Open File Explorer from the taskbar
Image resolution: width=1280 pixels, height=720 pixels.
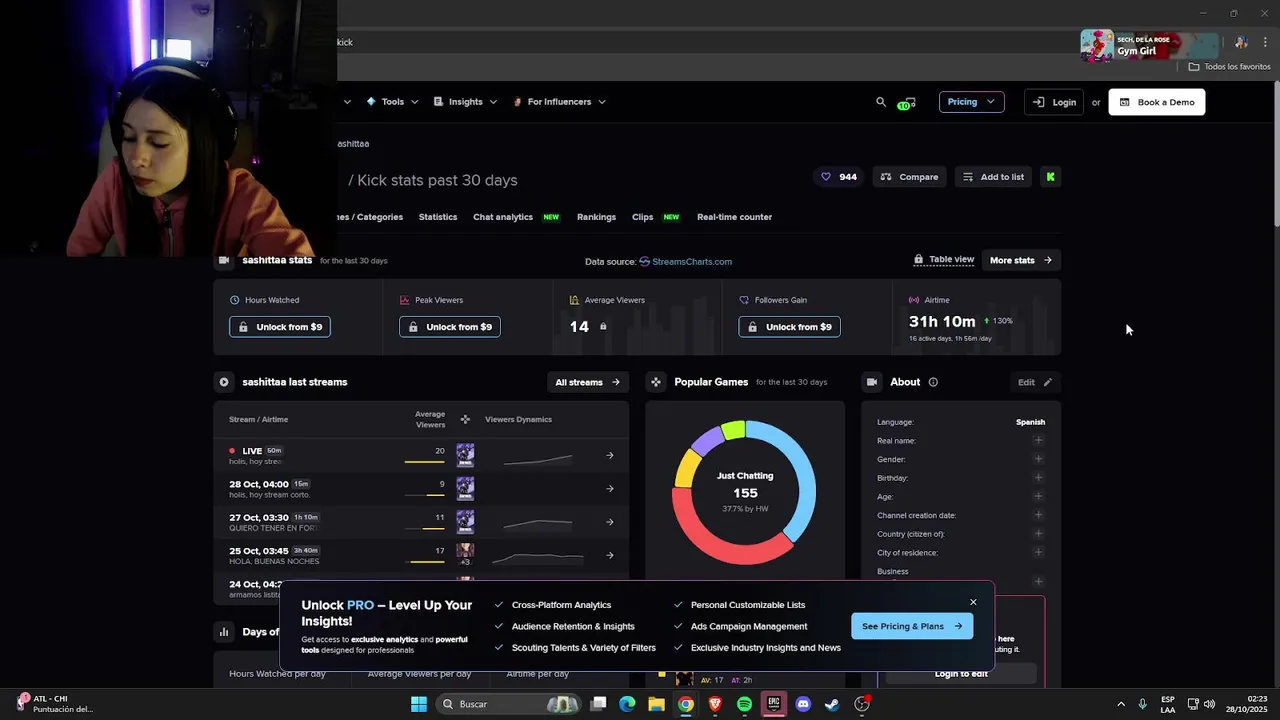click(x=656, y=704)
